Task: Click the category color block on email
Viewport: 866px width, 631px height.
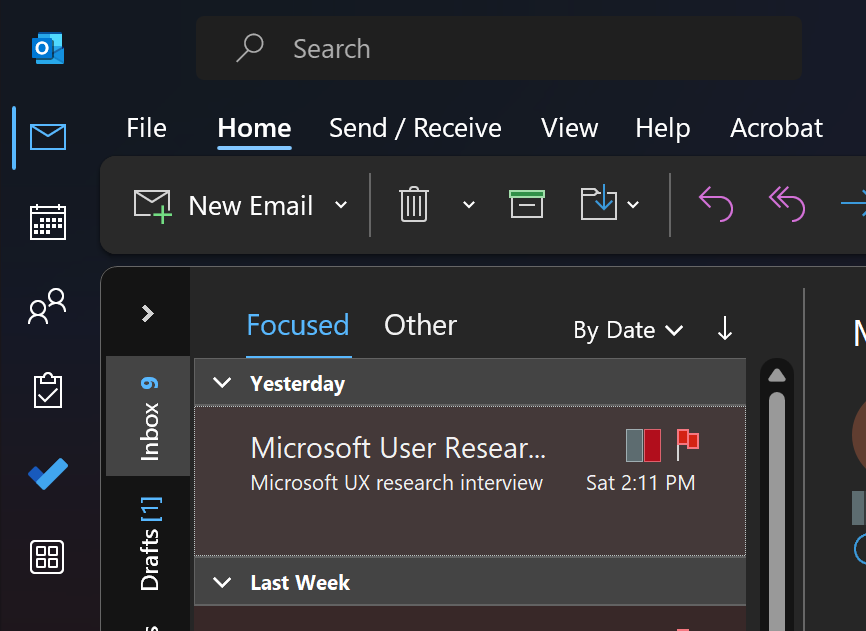Action: point(643,444)
